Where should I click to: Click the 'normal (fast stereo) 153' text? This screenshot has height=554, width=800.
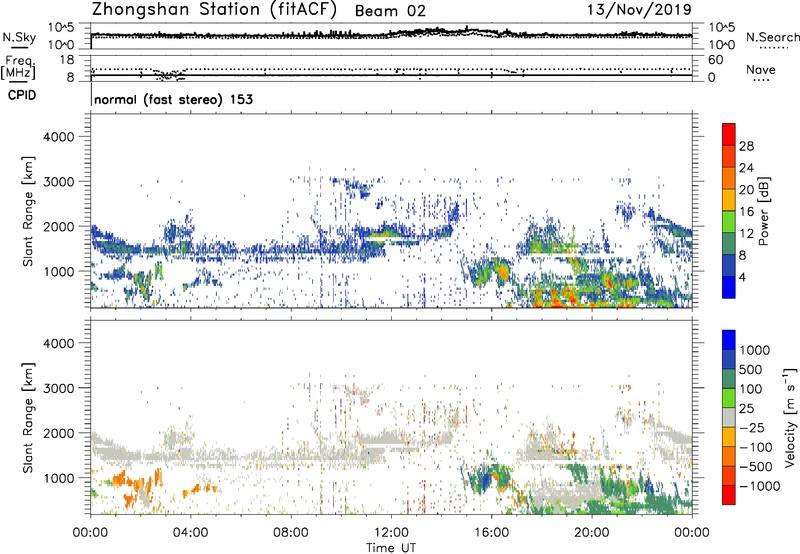[x=173, y=99]
